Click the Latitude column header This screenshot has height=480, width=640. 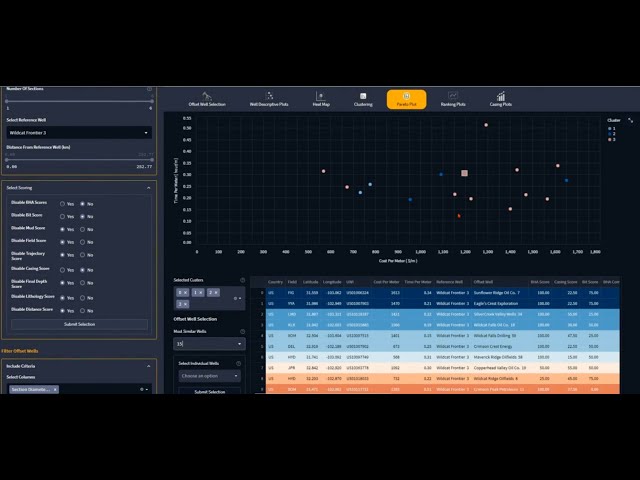(x=310, y=282)
